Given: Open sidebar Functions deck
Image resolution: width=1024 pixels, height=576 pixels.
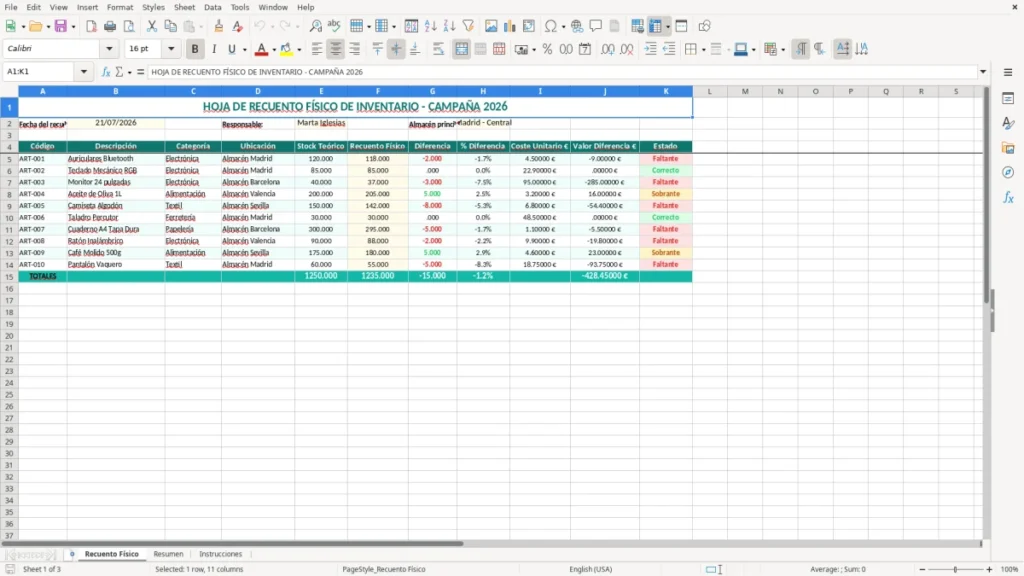Looking at the screenshot, I should [1008, 197].
